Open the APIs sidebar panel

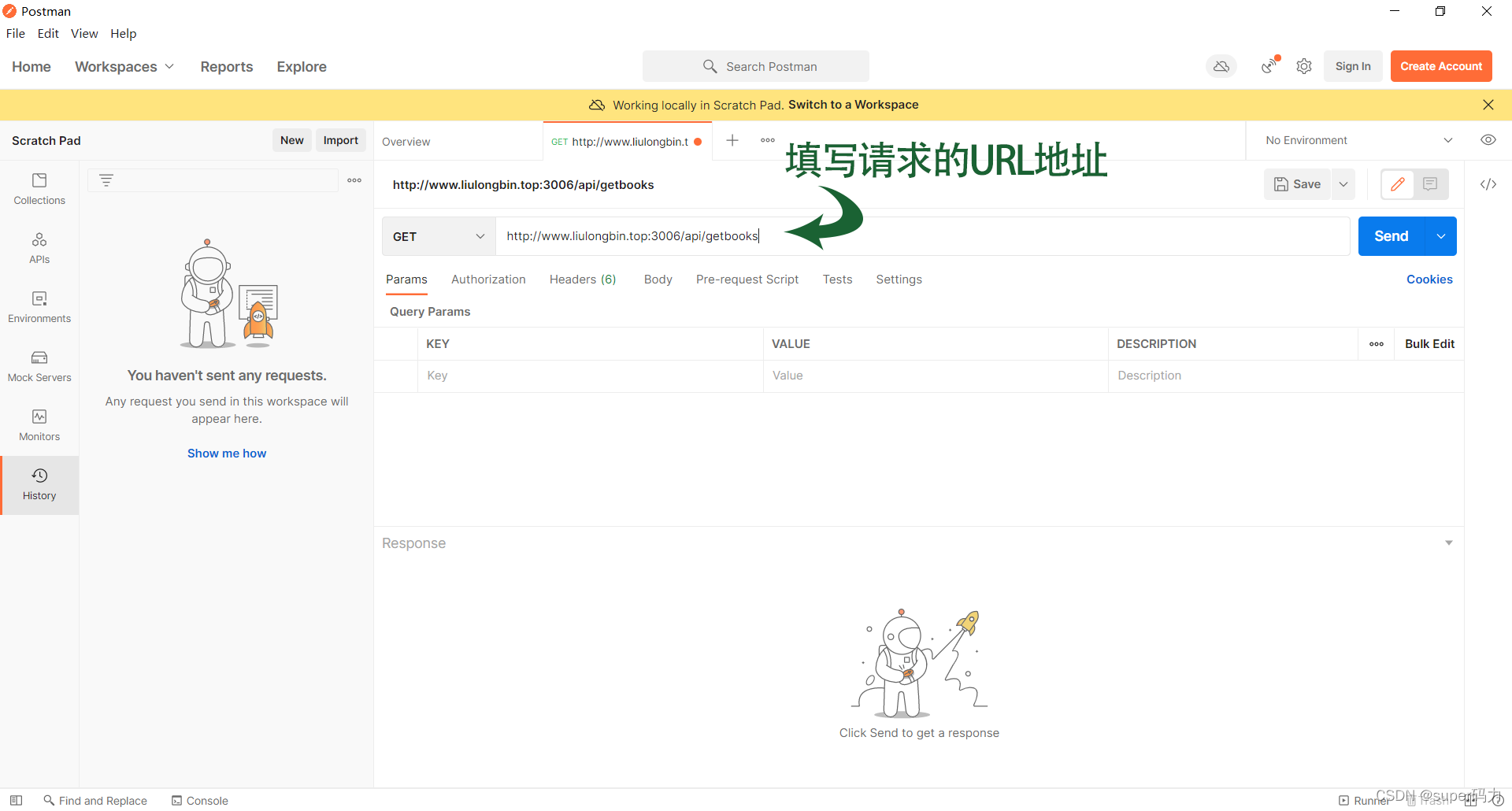pos(39,248)
